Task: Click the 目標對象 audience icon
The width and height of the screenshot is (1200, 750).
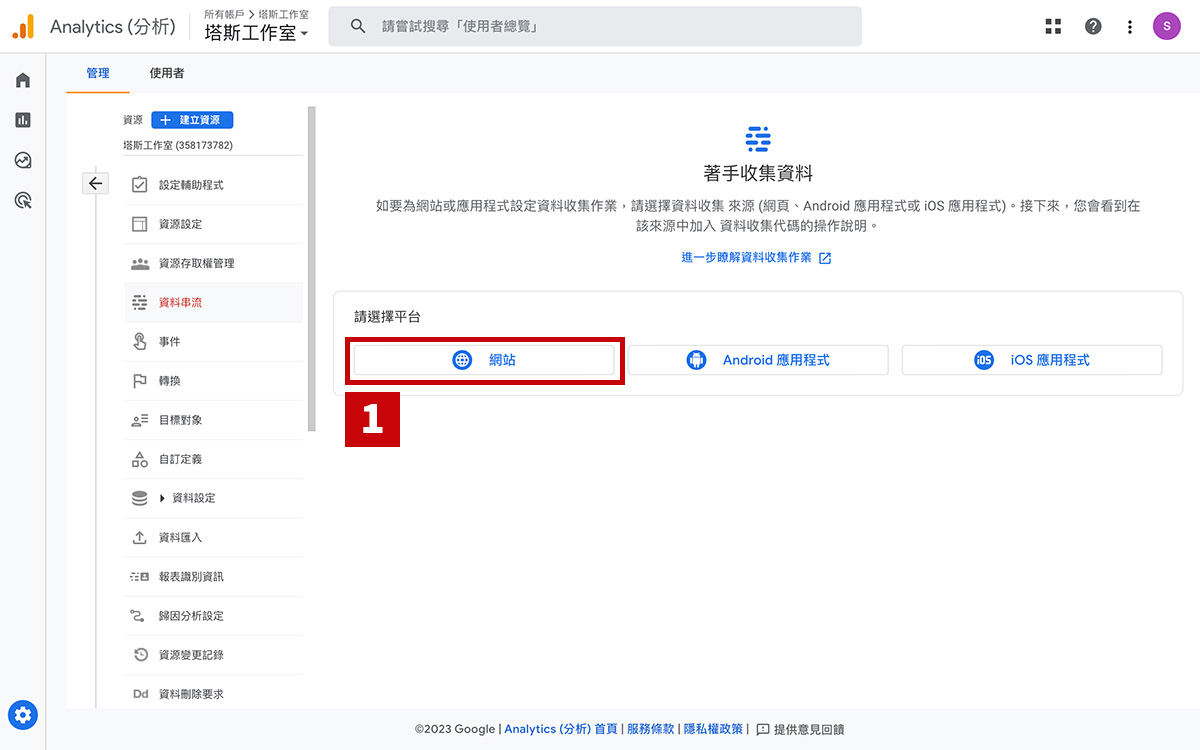Action: pyautogui.click(x=140, y=420)
